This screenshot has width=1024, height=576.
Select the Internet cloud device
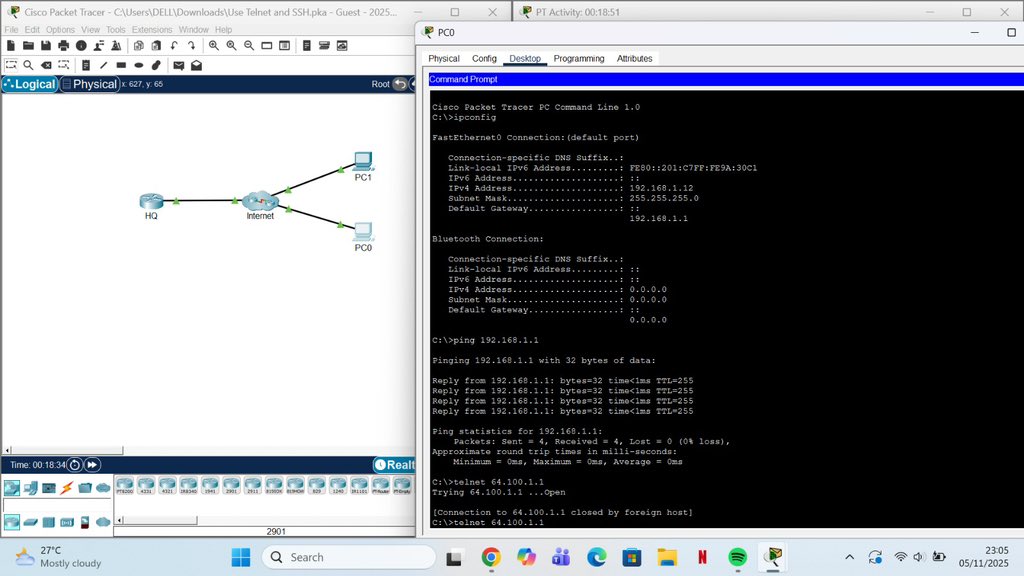pos(260,200)
